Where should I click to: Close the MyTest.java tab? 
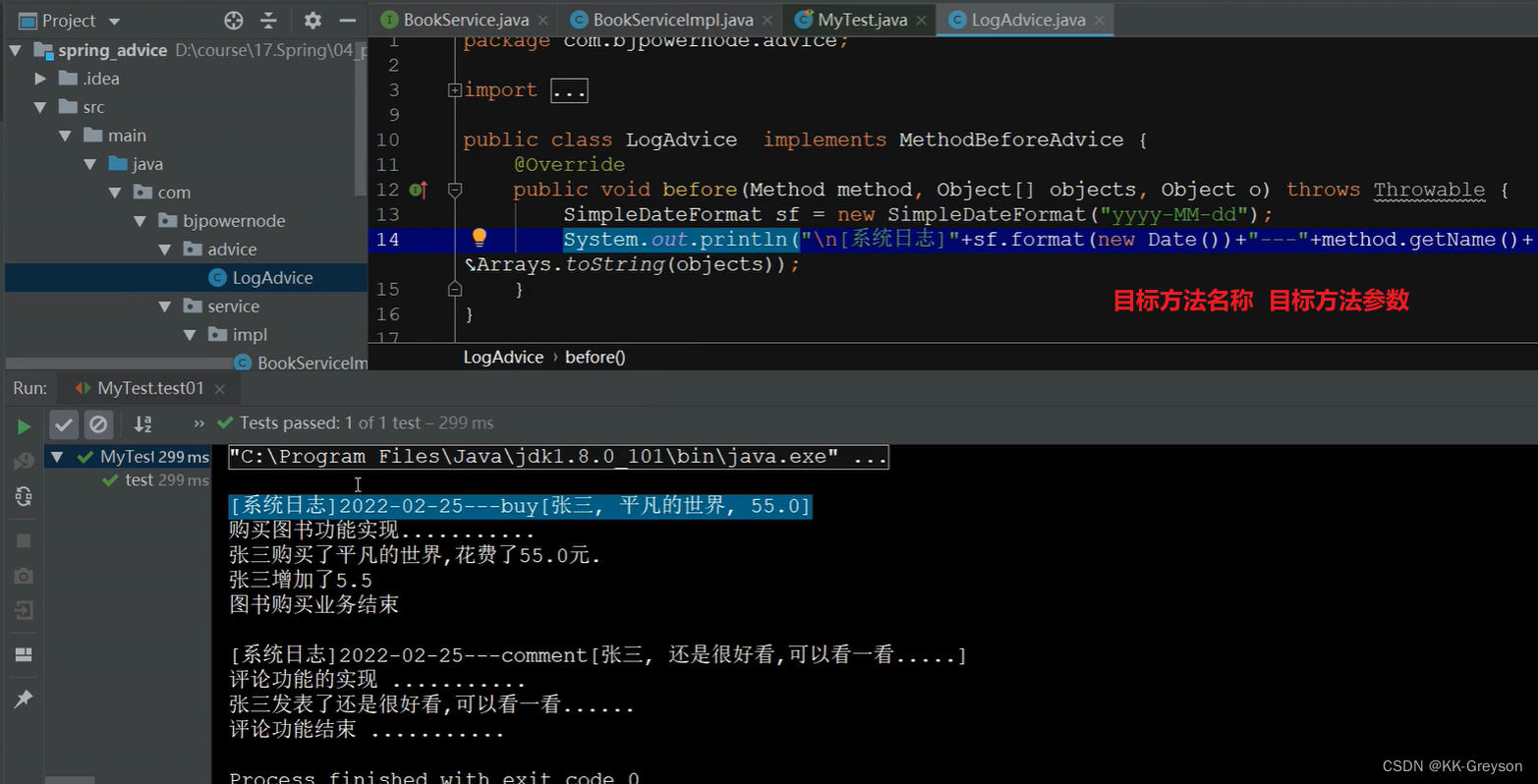[921, 21]
